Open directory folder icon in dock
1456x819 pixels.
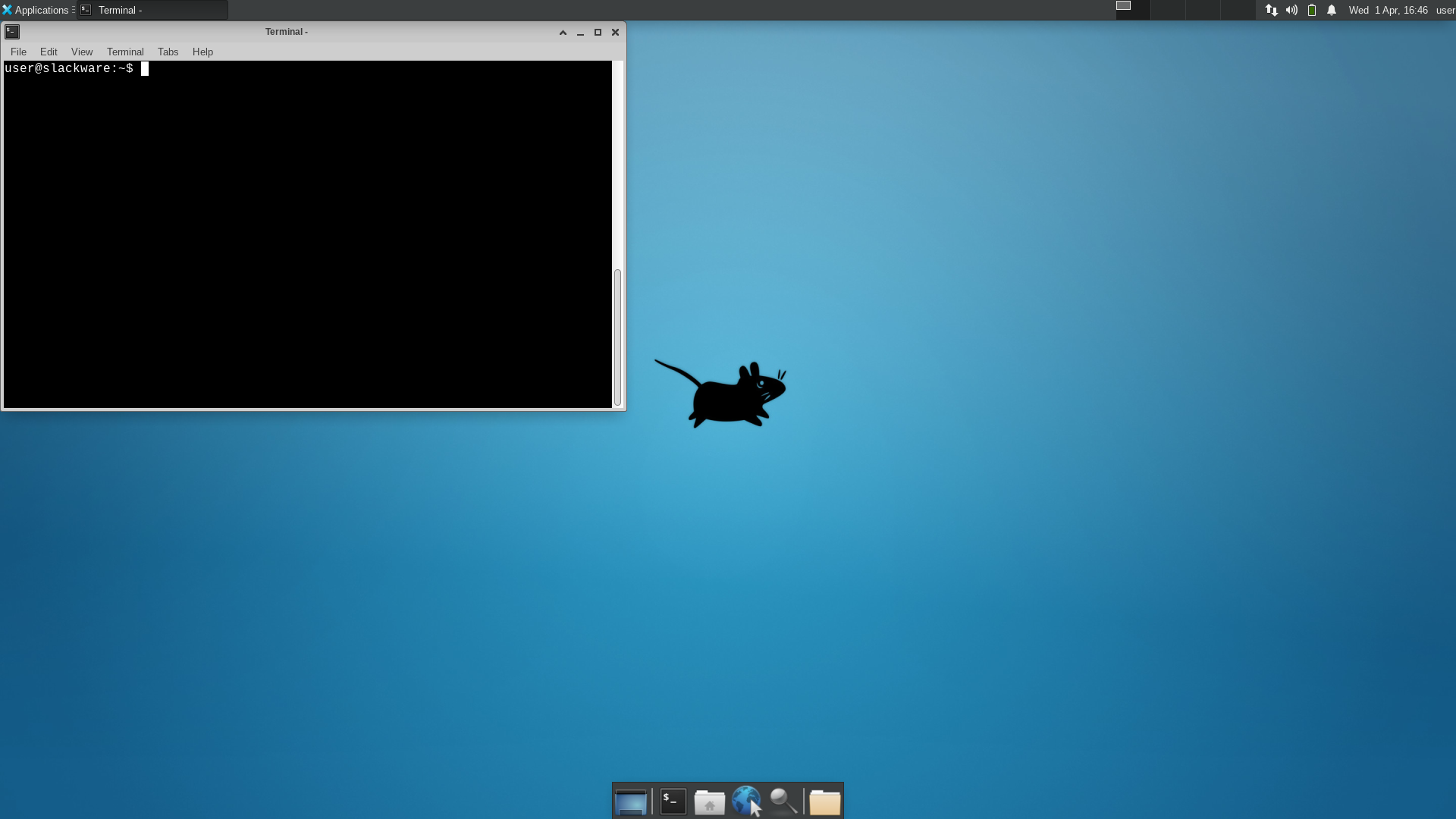pyautogui.click(x=824, y=802)
